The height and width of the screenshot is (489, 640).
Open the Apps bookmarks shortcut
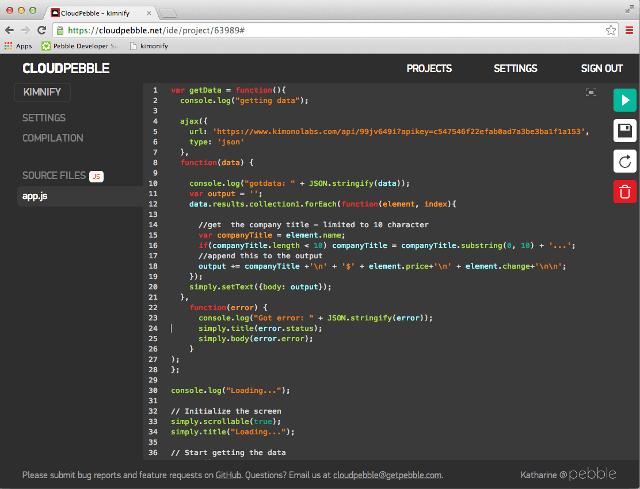tap(18, 46)
